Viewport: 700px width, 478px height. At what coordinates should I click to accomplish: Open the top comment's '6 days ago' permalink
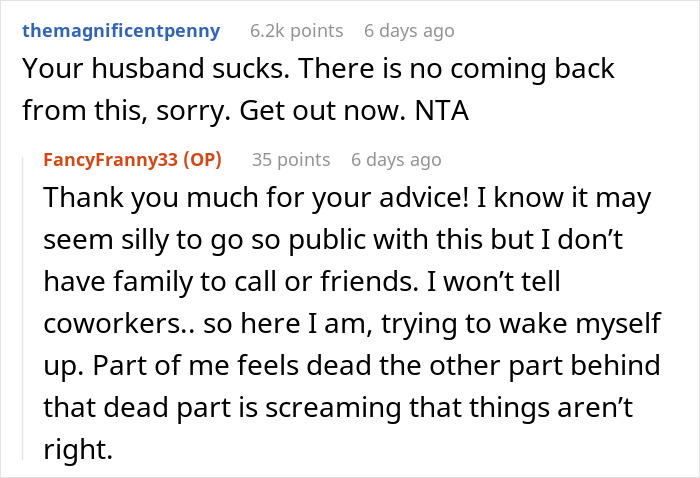click(409, 30)
